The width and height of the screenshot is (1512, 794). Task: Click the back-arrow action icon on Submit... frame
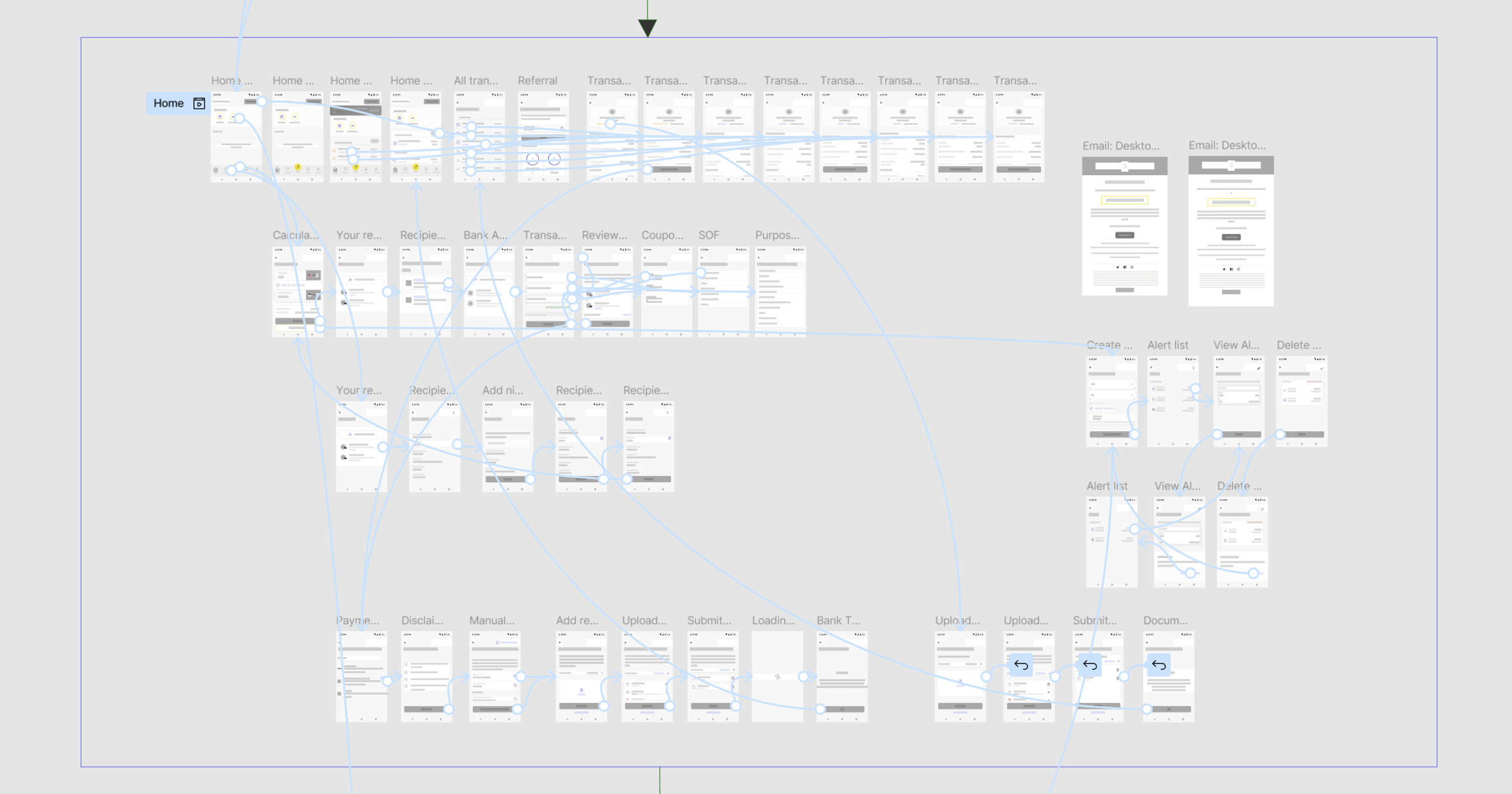click(1090, 665)
